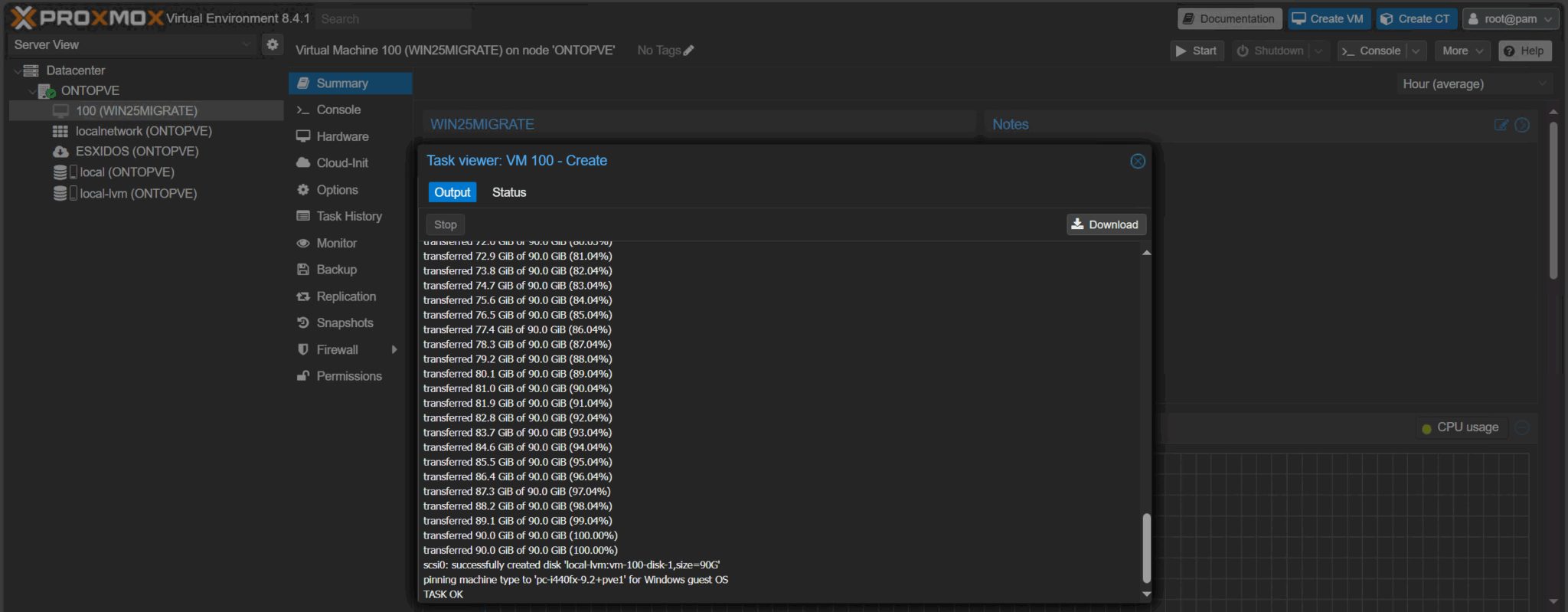
Task: Click the pinning machine type log line
Action: click(x=576, y=580)
